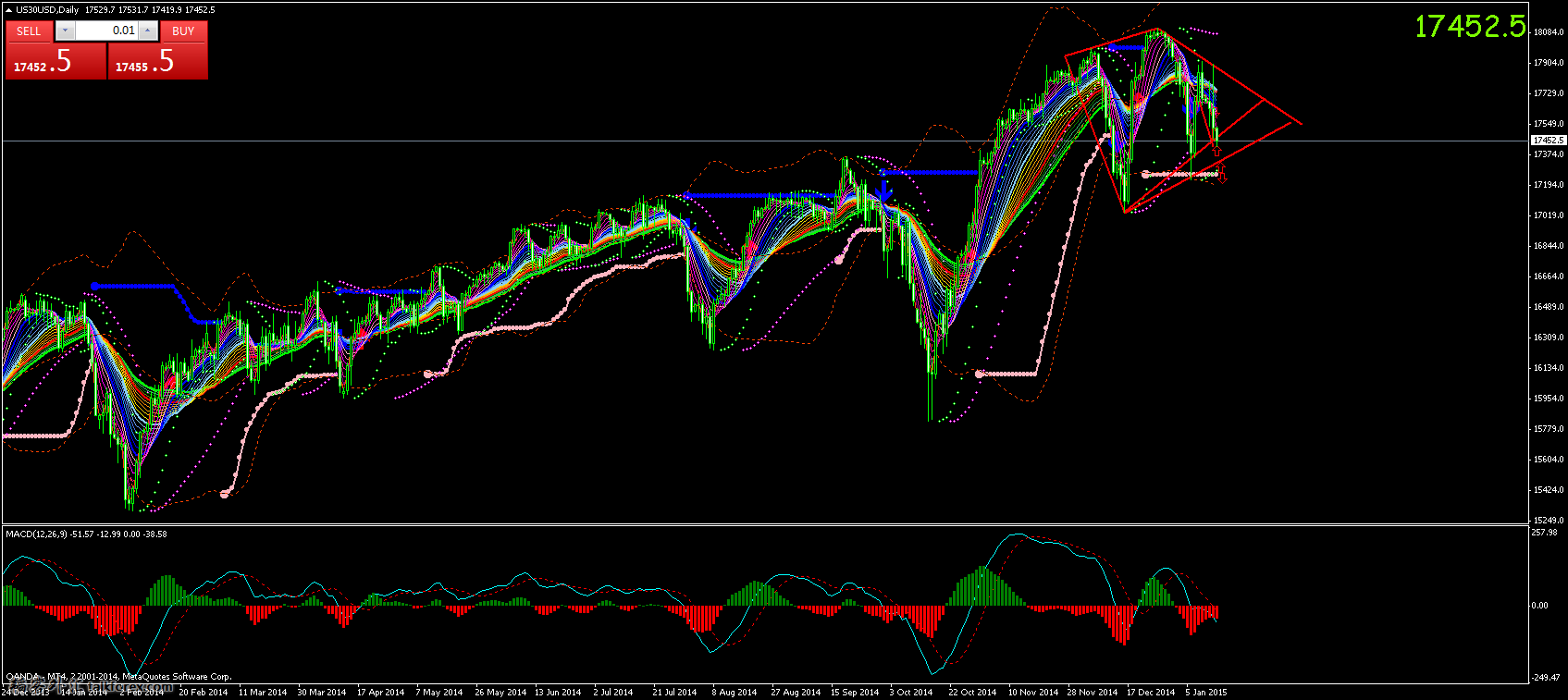Image resolution: width=1568 pixels, height=700 pixels.
Task: Click the US30USD,Daily chart title text
Action: (x=47, y=10)
